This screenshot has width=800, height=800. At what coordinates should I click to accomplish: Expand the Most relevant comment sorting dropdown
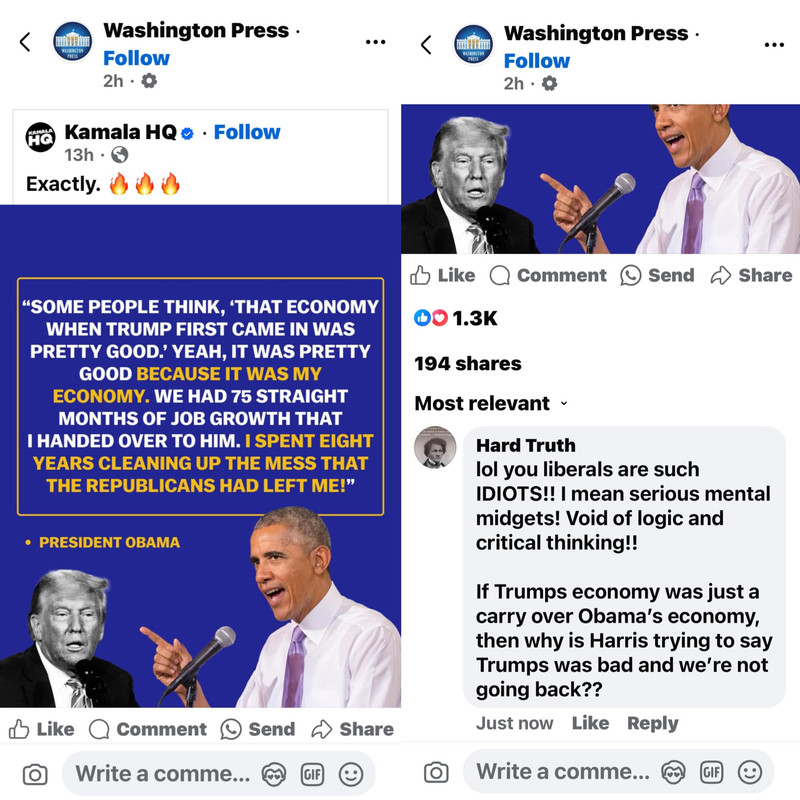(491, 404)
